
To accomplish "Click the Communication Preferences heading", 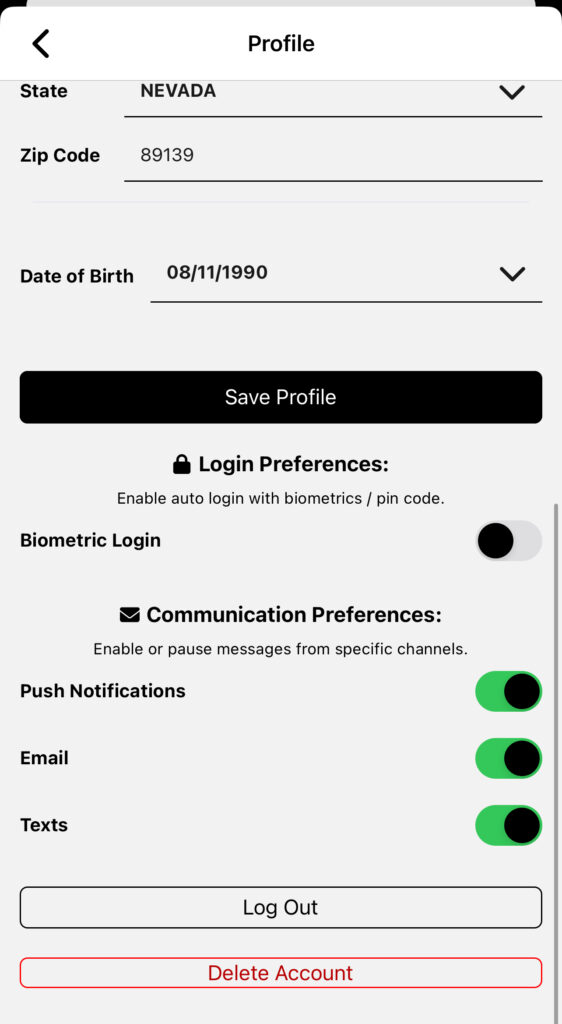I will coord(294,615).
